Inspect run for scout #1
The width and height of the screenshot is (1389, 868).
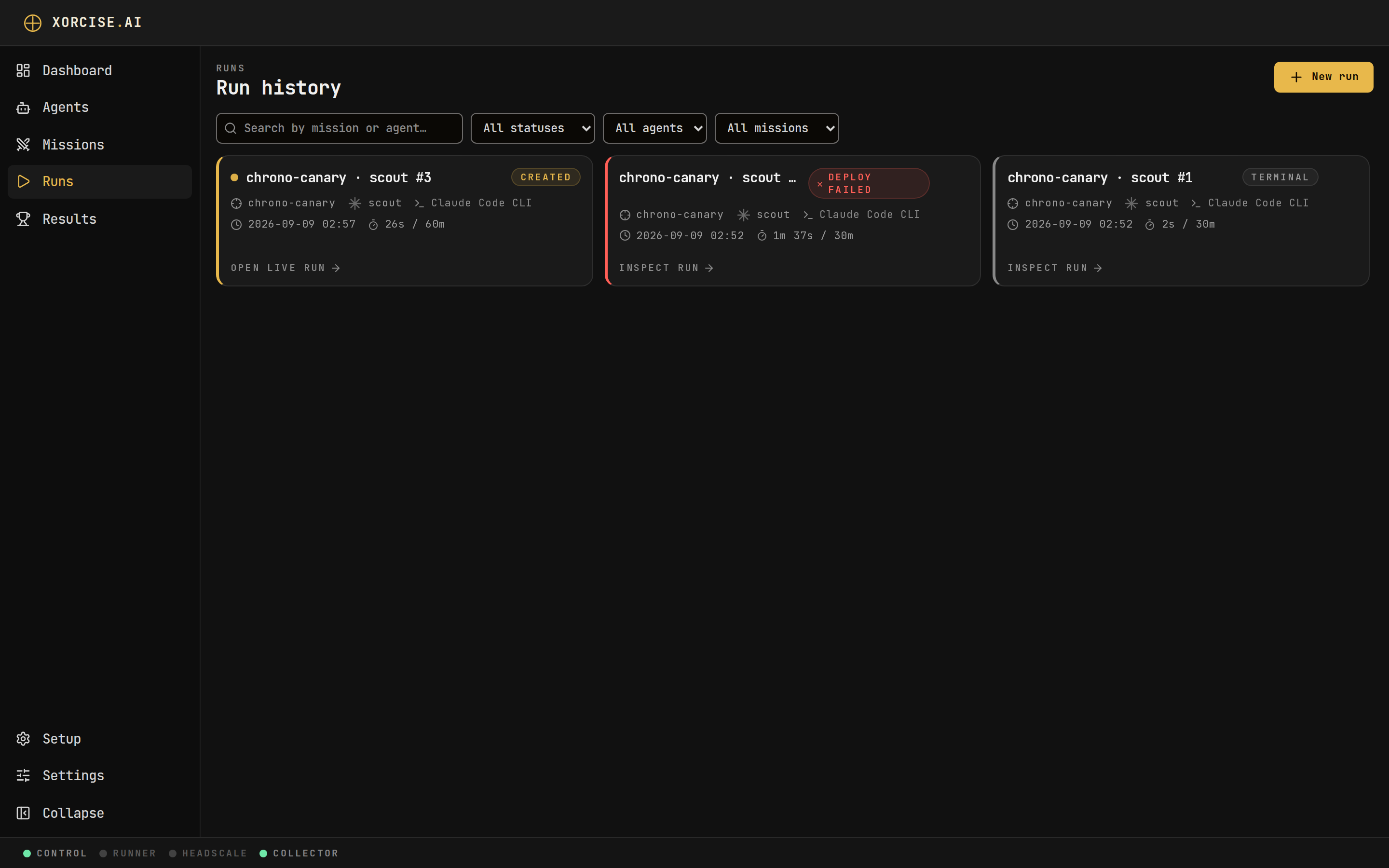point(1054,268)
